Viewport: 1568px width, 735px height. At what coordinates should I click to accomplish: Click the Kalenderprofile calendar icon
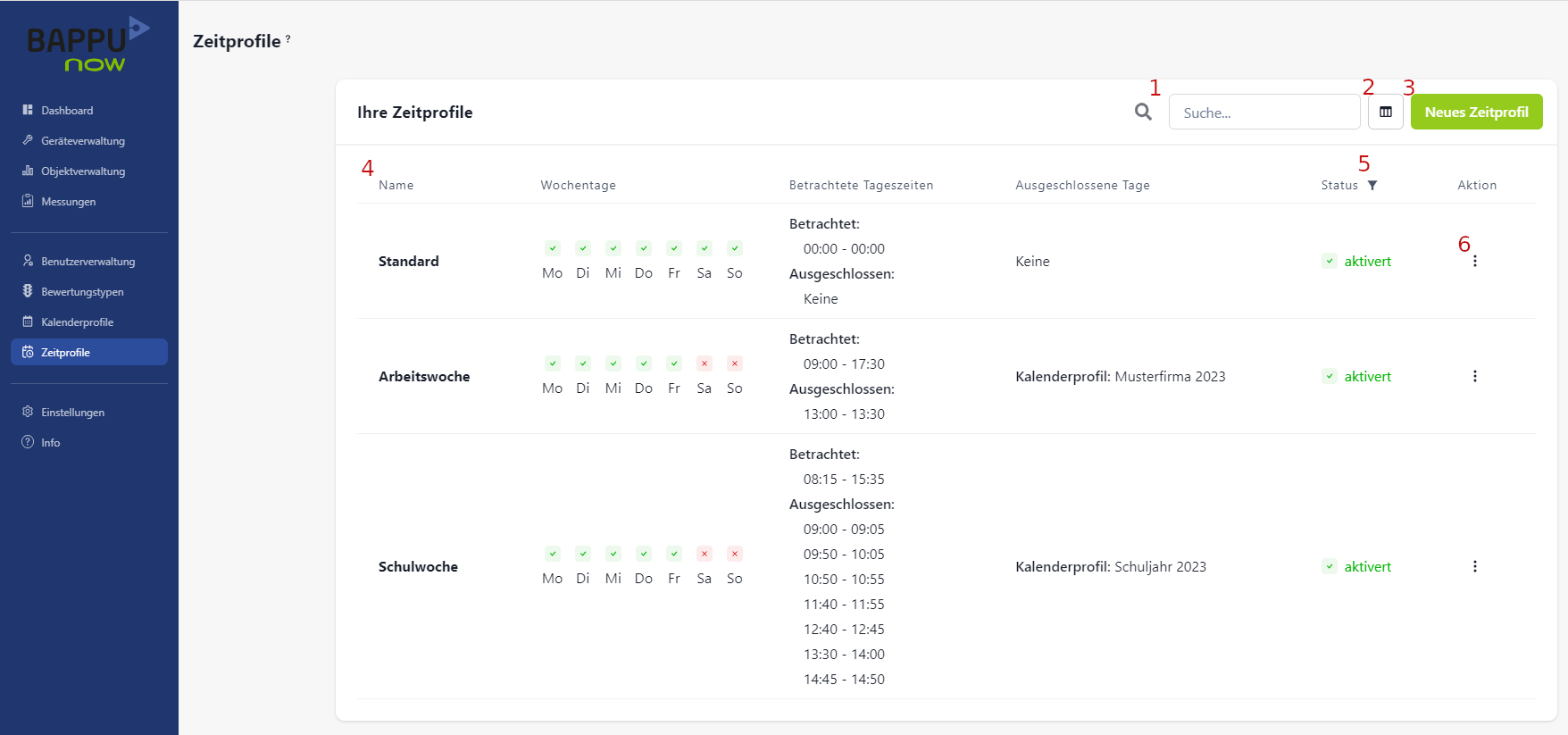(28, 322)
